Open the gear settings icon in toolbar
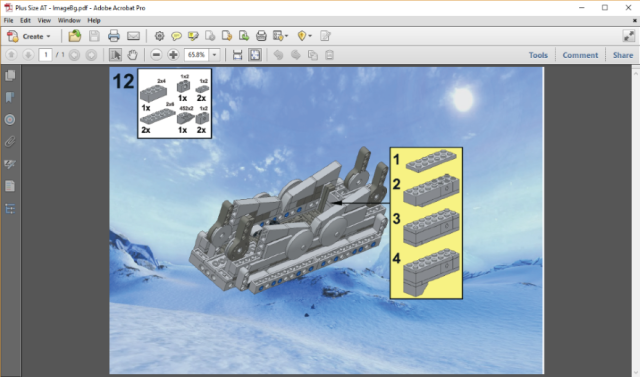The height and width of the screenshot is (377, 640). pos(160,36)
